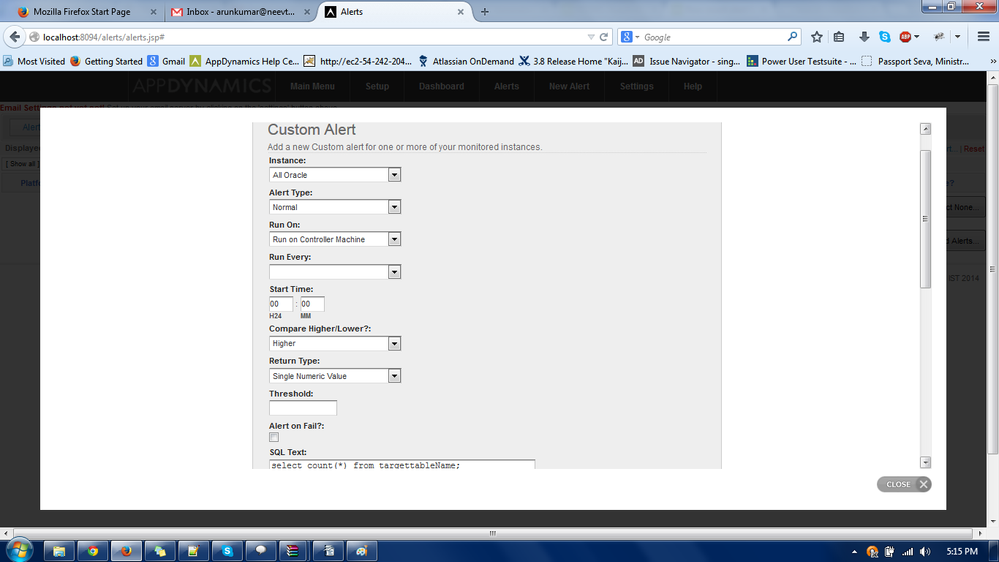
Task: Click the Skype toolbar extension icon
Action: pyautogui.click(x=885, y=37)
